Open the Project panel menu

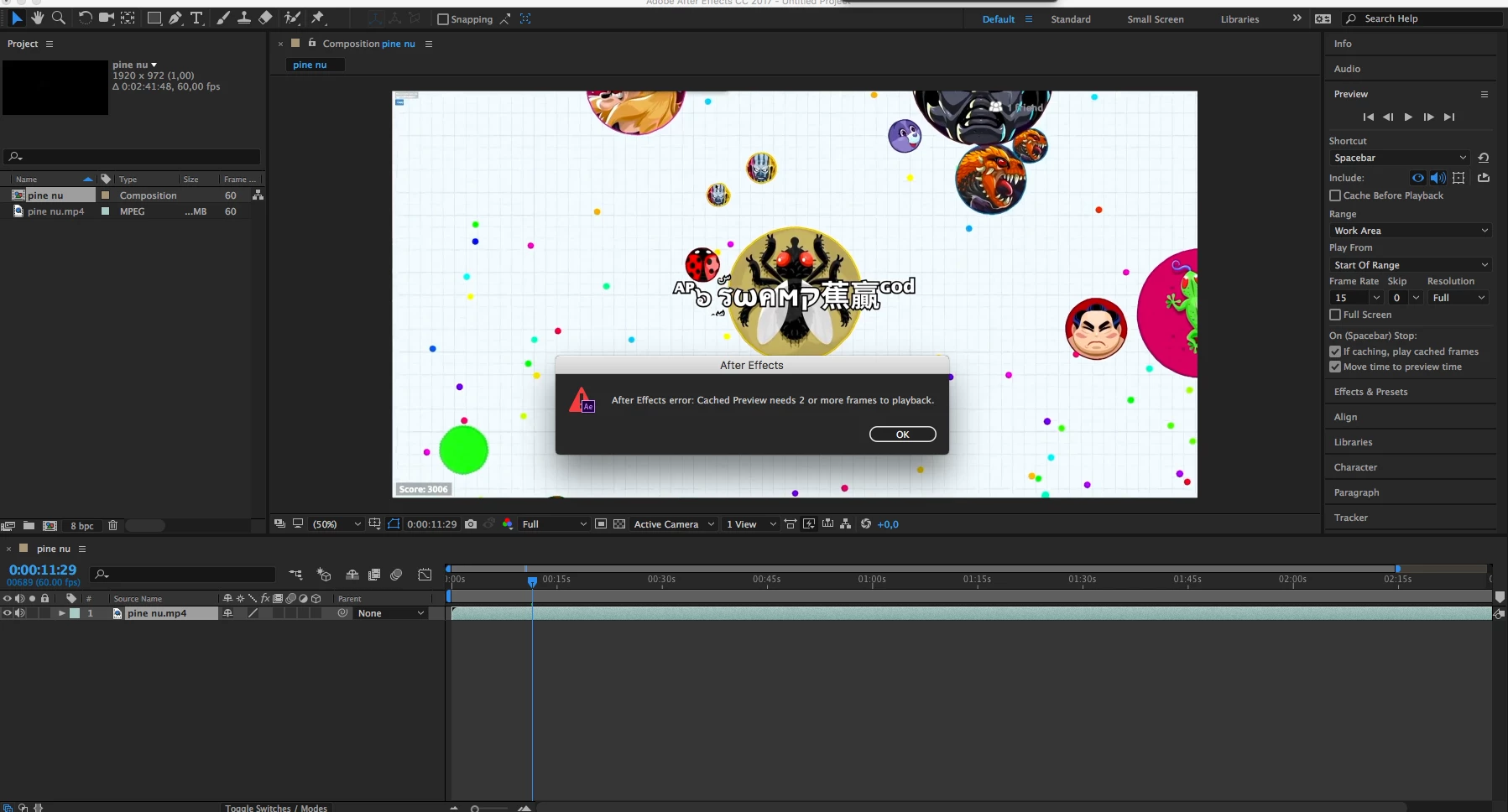50,44
